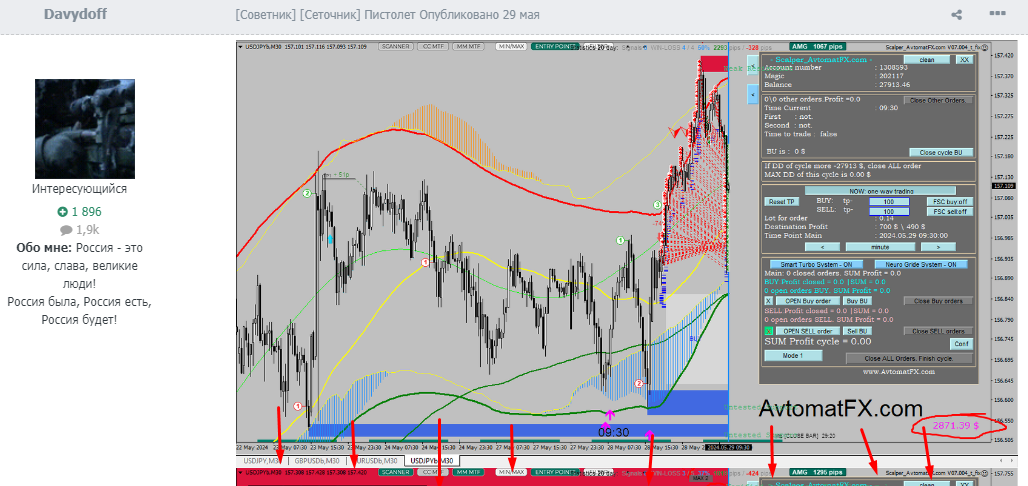Click the BUY tp- input field showing 100

[x=889, y=201]
